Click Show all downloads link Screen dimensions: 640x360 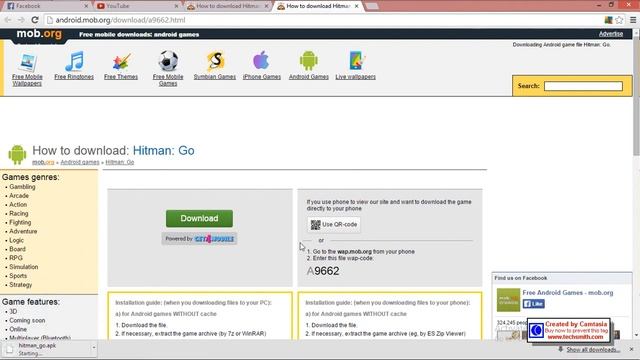click(x=593, y=349)
